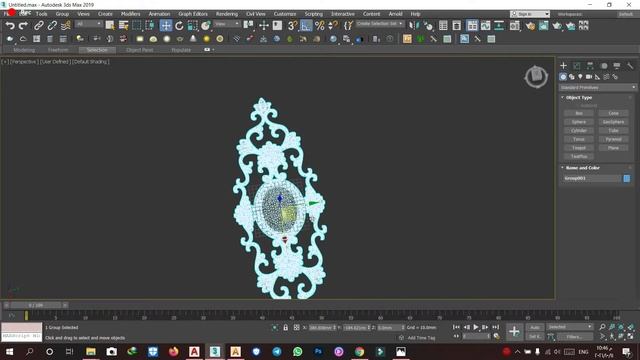Open the selection filter All dropdown
The width and height of the screenshot is (640, 360).
(x=88, y=24)
